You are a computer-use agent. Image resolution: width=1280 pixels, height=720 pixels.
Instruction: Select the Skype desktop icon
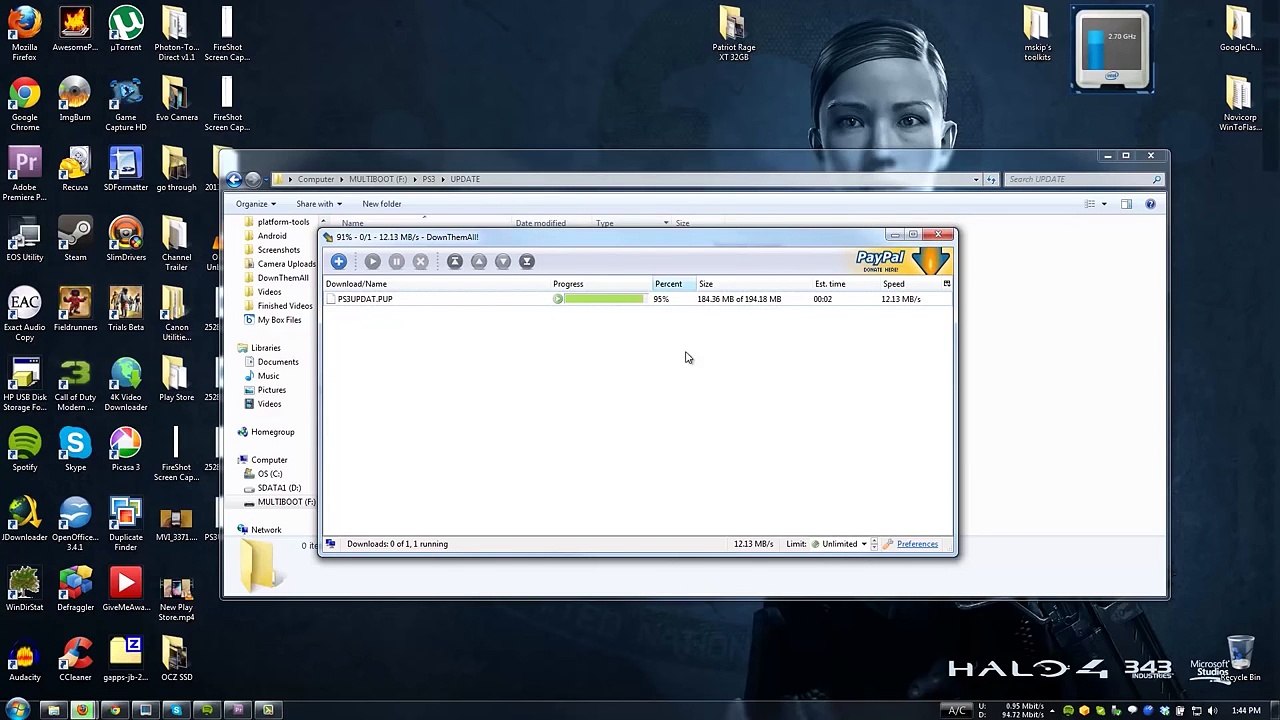coord(75,449)
